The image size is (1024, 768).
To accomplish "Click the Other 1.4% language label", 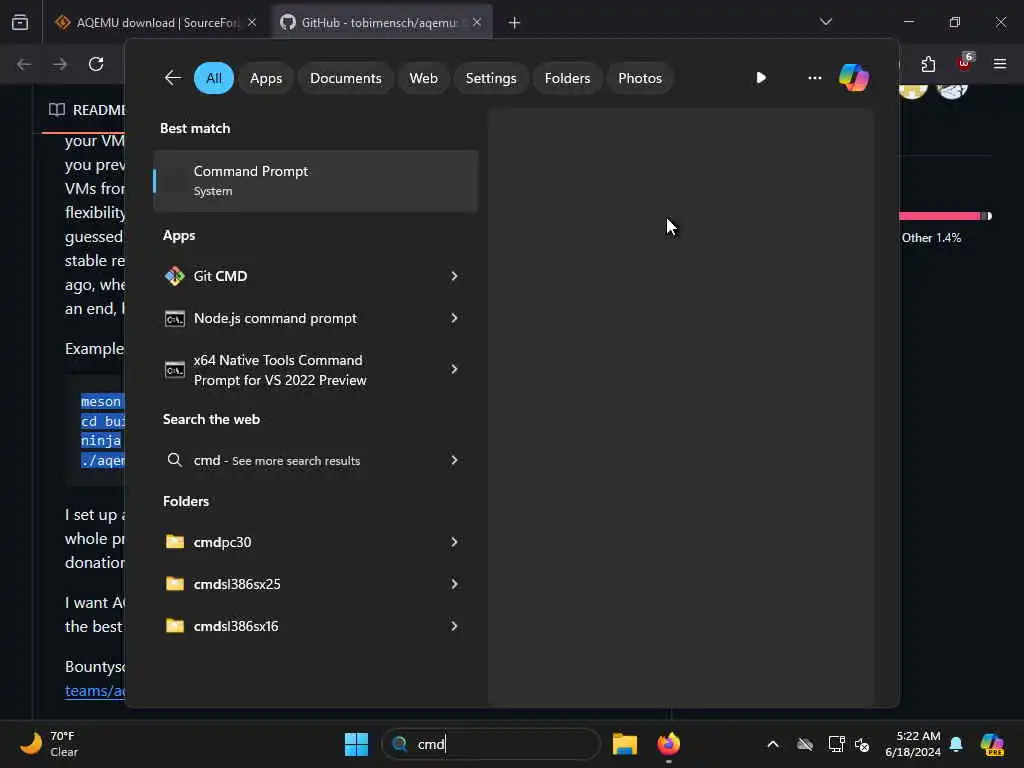I will tap(931, 238).
